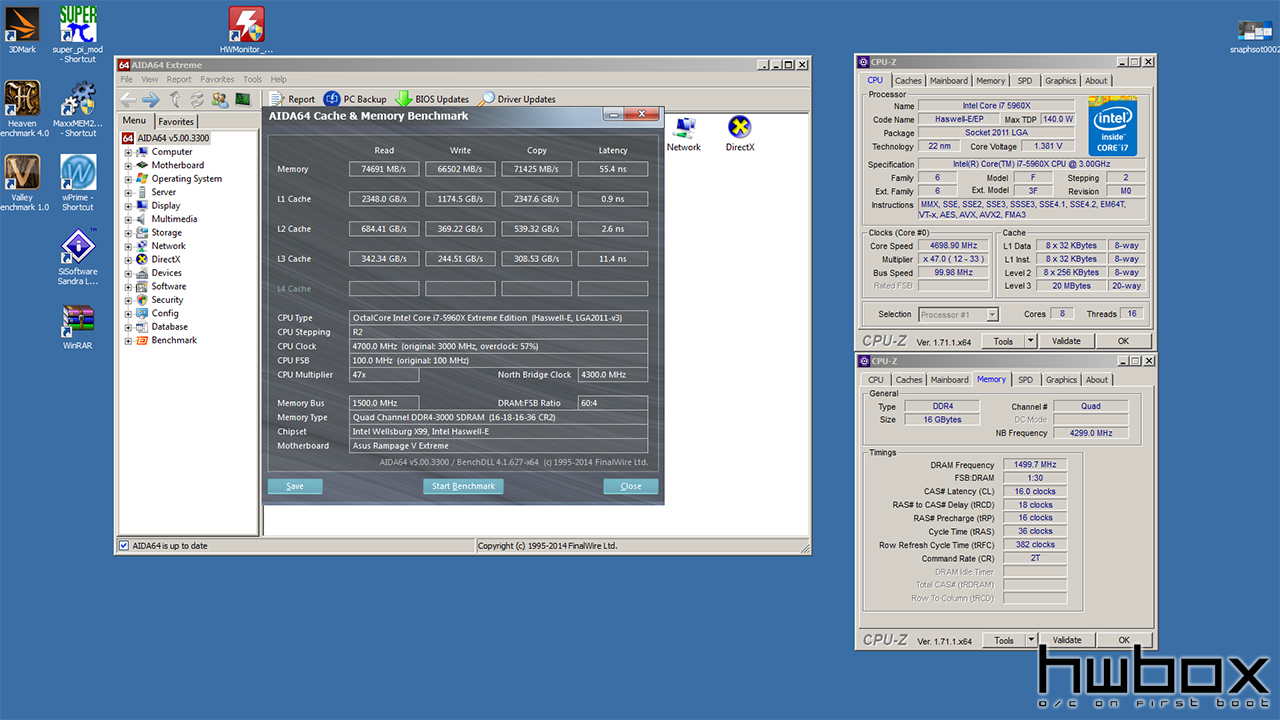This screenshot has height=720, width=1280.
Task: Toggle the AIDA64 is up to date checkbox
Action: 124,545
